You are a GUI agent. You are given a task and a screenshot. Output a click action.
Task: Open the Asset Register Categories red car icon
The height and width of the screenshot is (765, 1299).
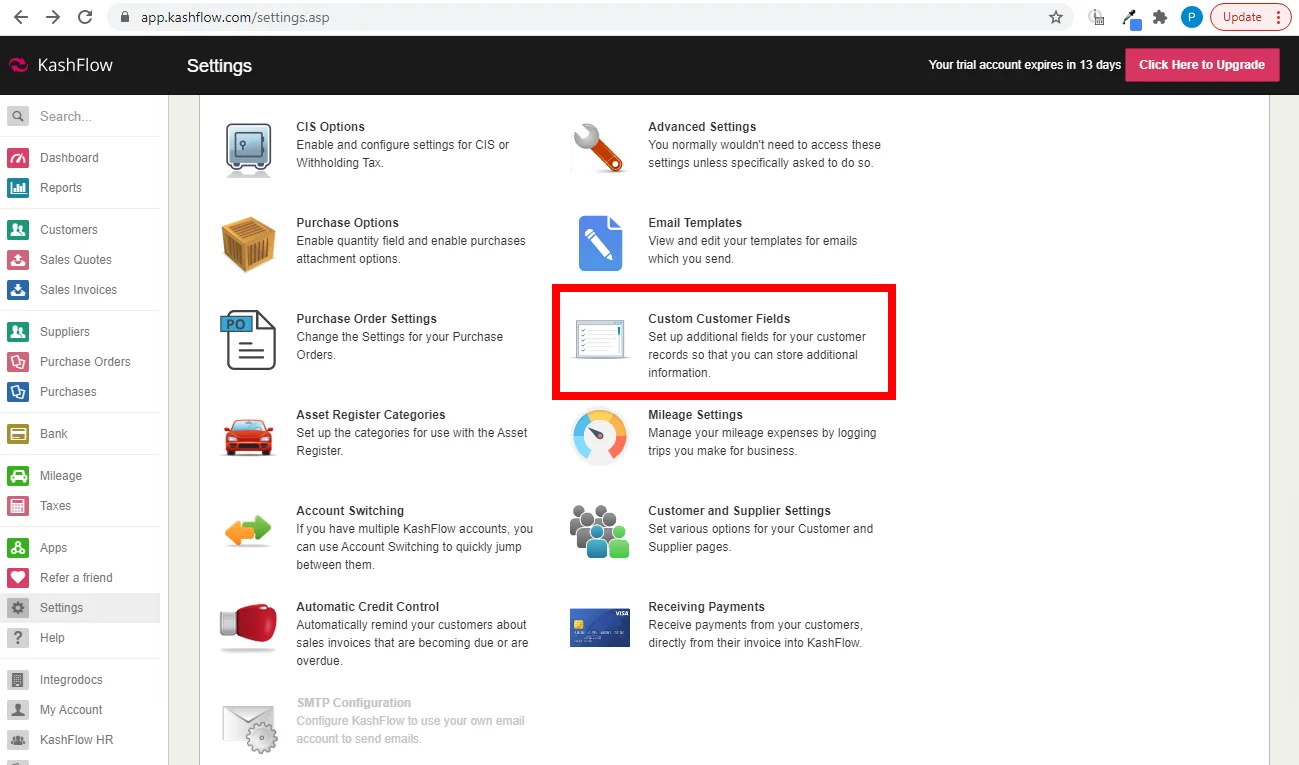[248, 436]
